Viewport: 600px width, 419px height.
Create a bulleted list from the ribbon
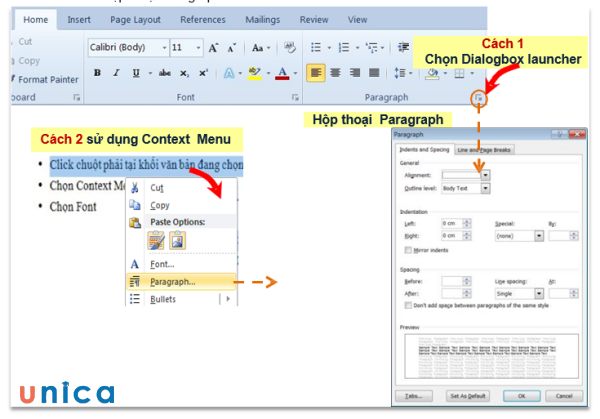316,47
